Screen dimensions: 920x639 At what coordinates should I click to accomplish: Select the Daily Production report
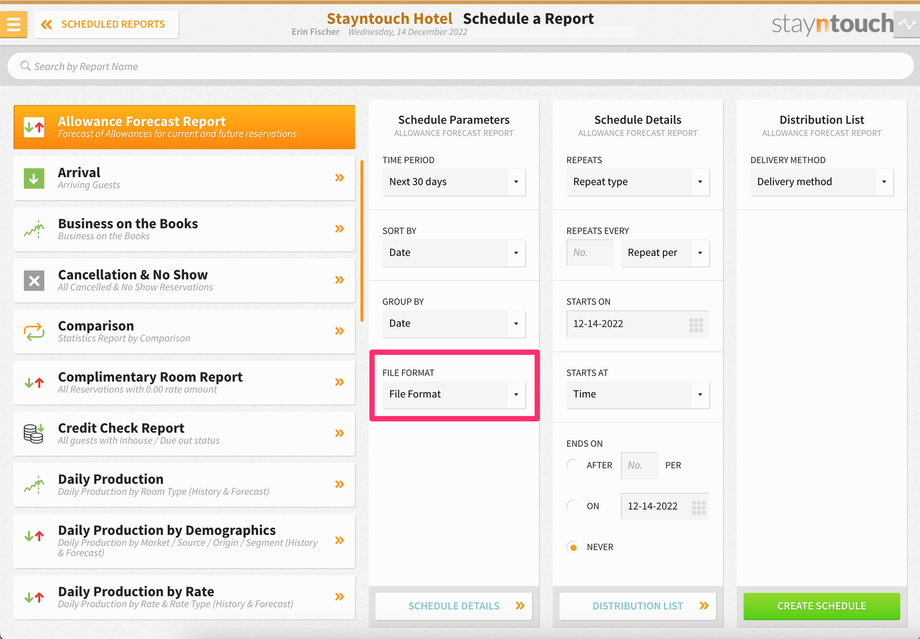(184, 484)
